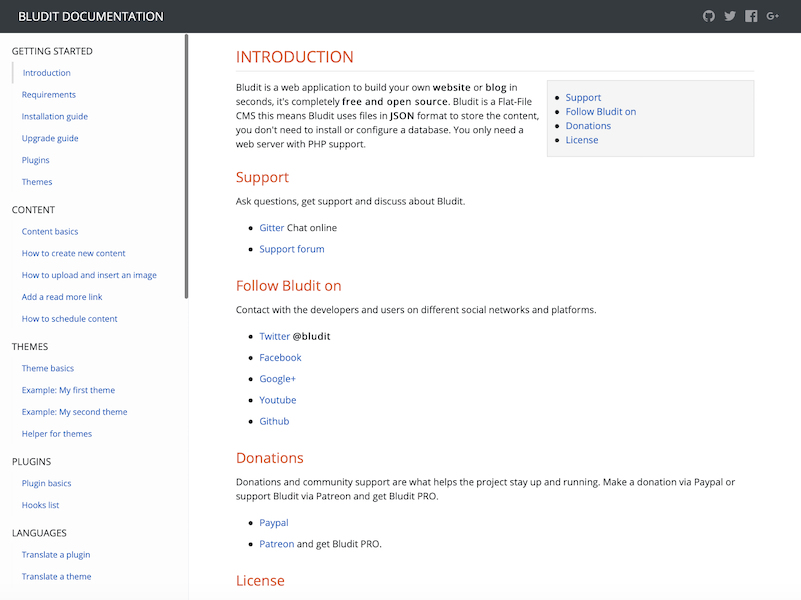Open the Facebook icon in header
The width and height of the screenshot is (801, 600).
click(x=751, y=16)
